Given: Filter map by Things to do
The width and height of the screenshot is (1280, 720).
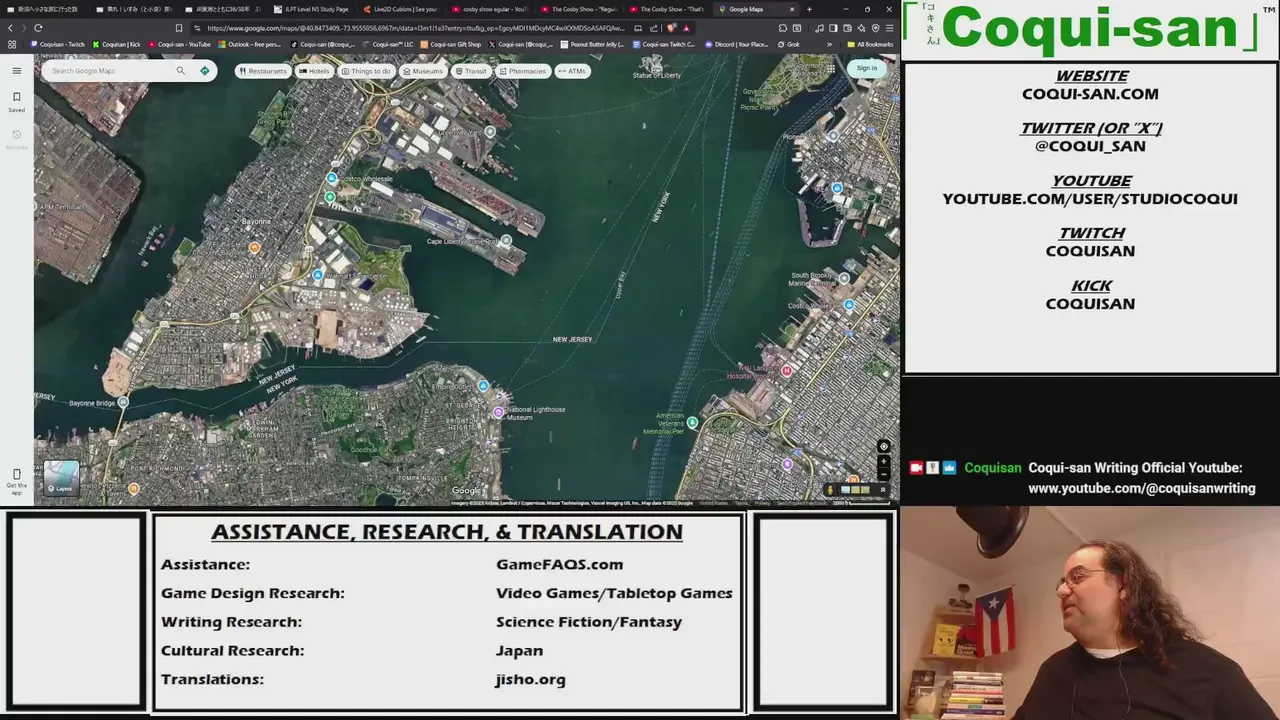Looking at the screenshot, I should tap(366, 71).
